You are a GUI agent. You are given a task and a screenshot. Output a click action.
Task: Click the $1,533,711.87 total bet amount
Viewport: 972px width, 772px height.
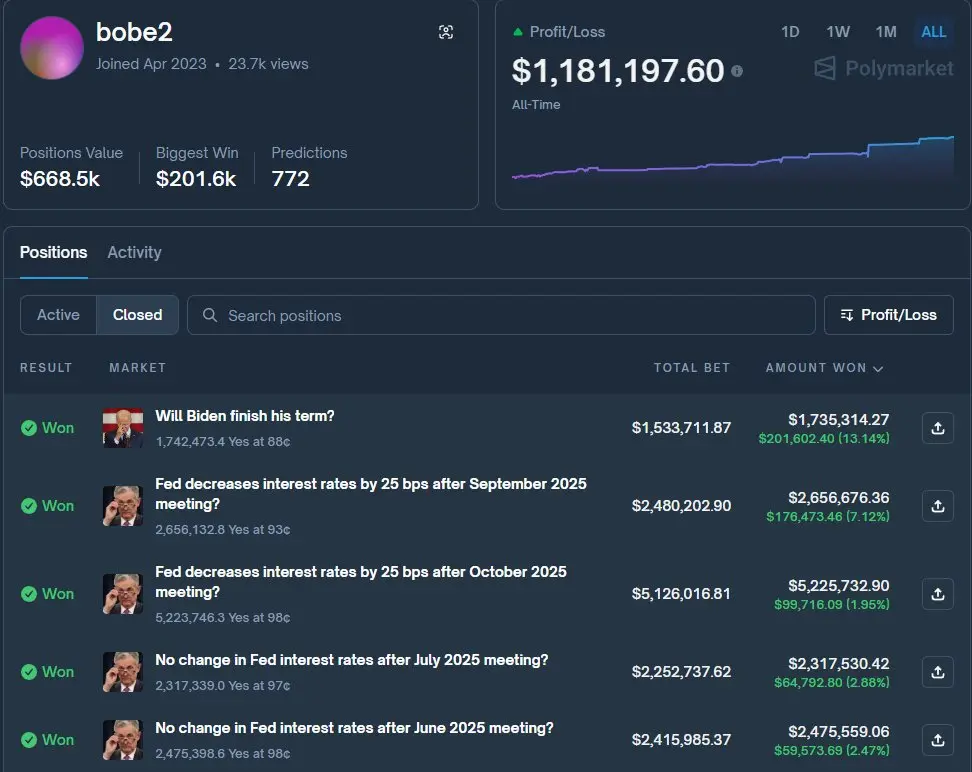681,428
